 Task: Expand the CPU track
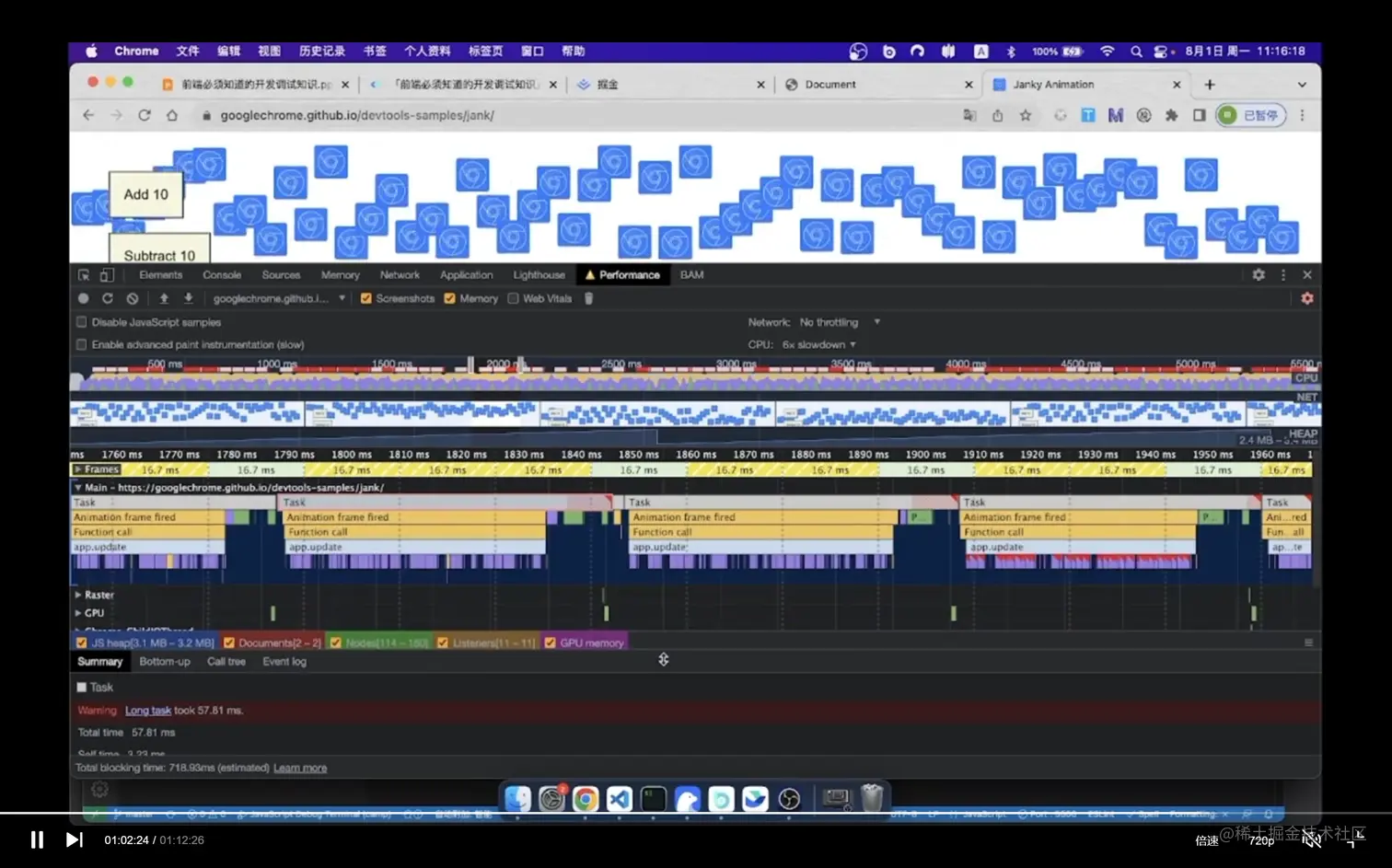pos(78,613)
